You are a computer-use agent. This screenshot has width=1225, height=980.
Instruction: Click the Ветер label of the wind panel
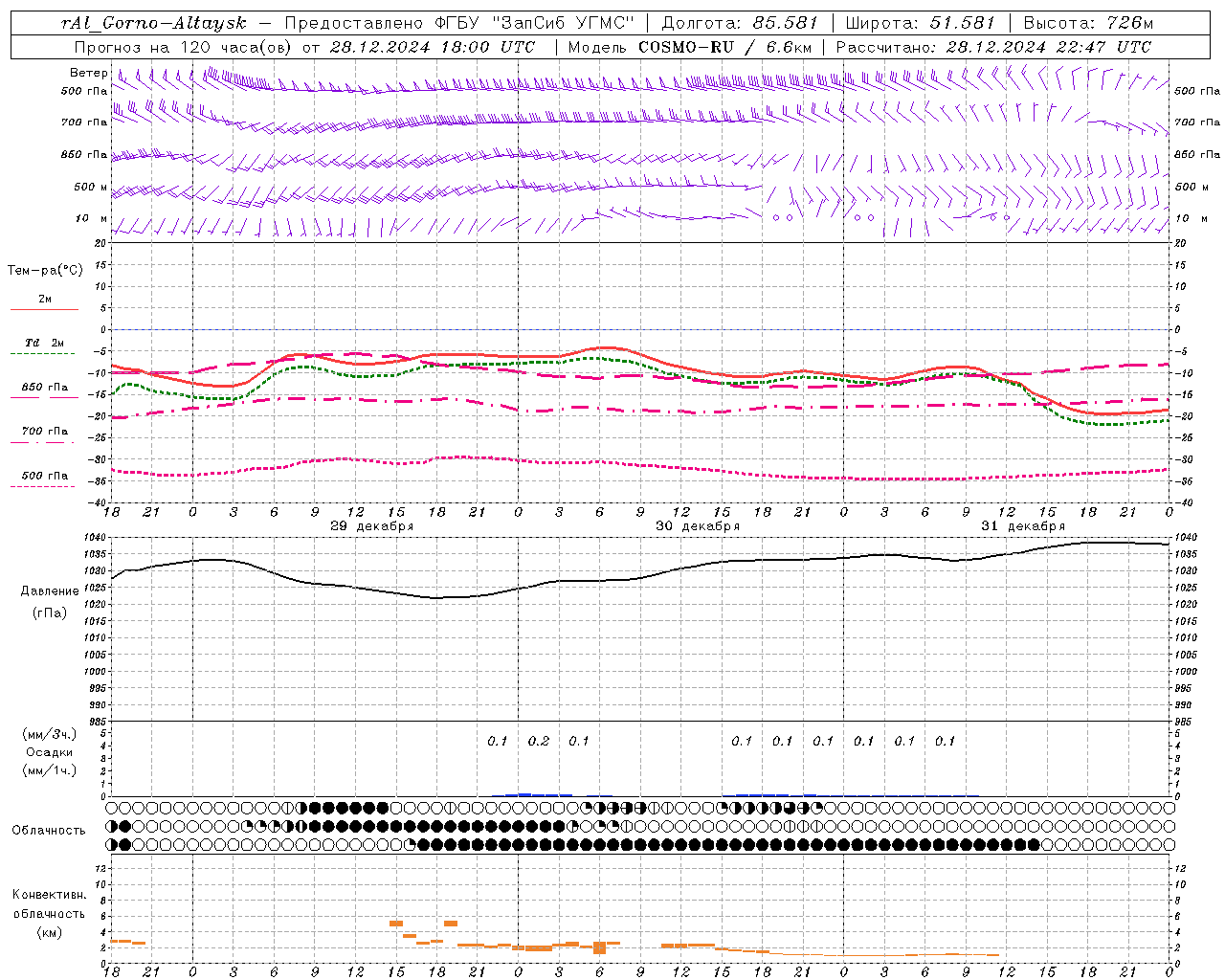tap(89, 73)
